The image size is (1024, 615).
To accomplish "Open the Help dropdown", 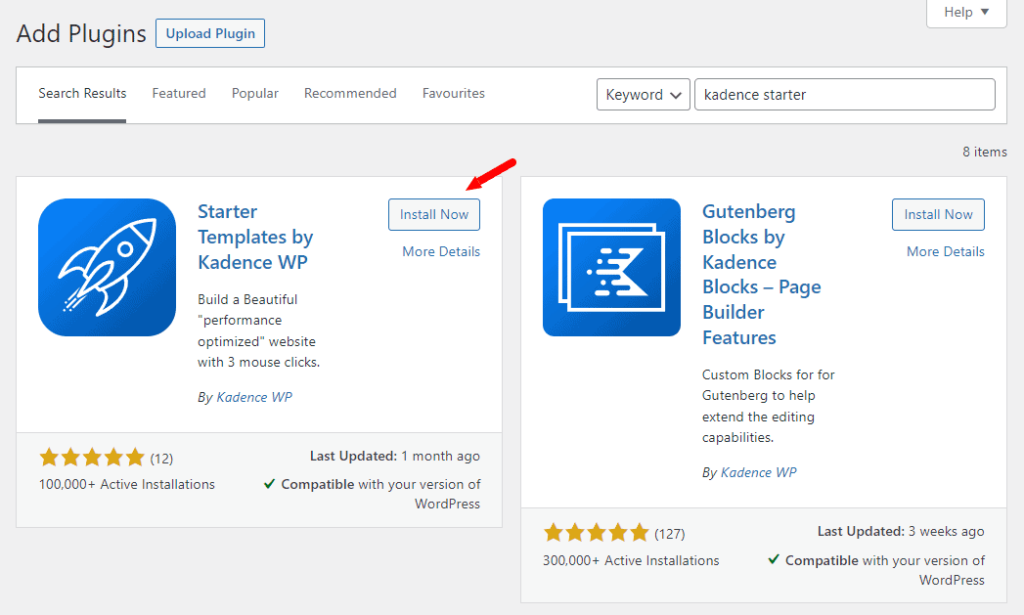I will coord(966,12).
